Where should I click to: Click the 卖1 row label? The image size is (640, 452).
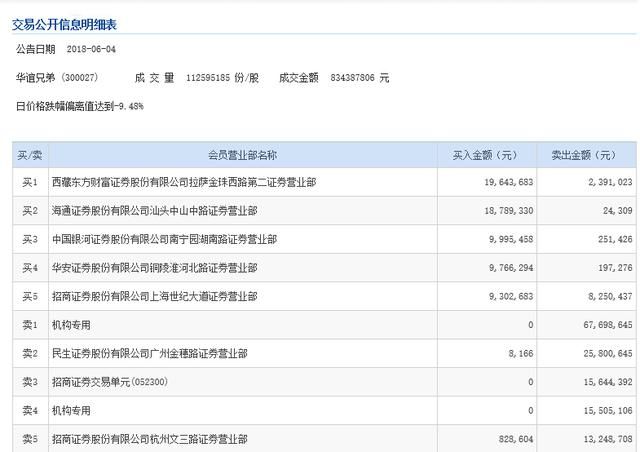coord(30,325)
